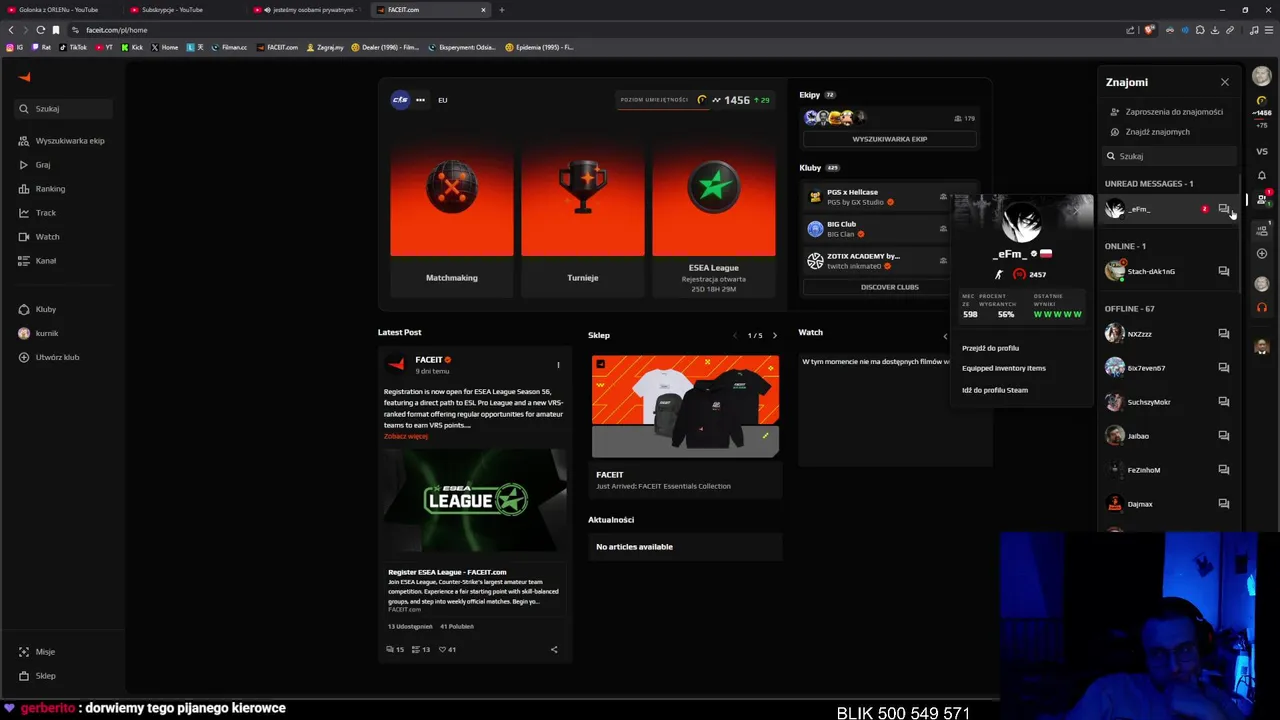This screenshot has height=720, width=1280.
Task: Click Idź do profilu Steam
Action: tap(994, 390)
